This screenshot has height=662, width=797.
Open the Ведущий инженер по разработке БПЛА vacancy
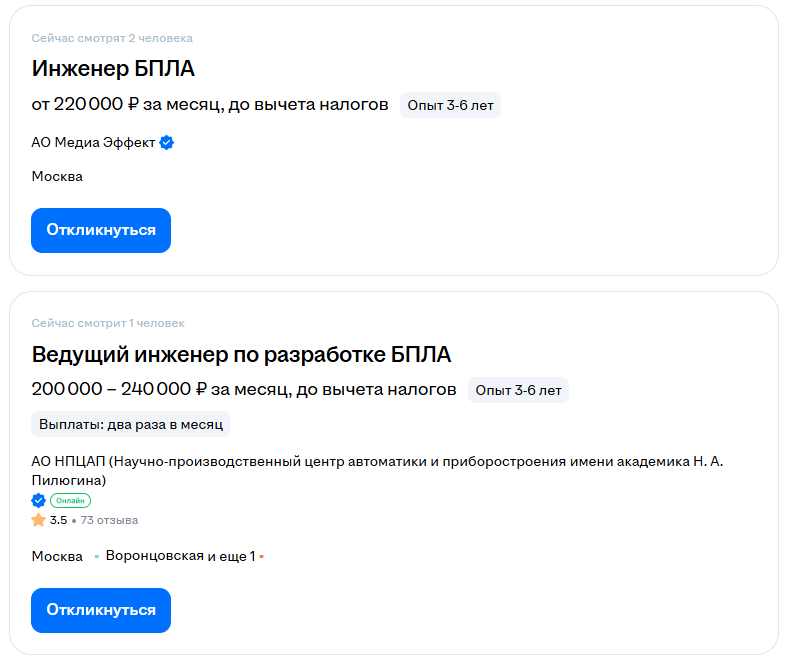click(241, 354)
